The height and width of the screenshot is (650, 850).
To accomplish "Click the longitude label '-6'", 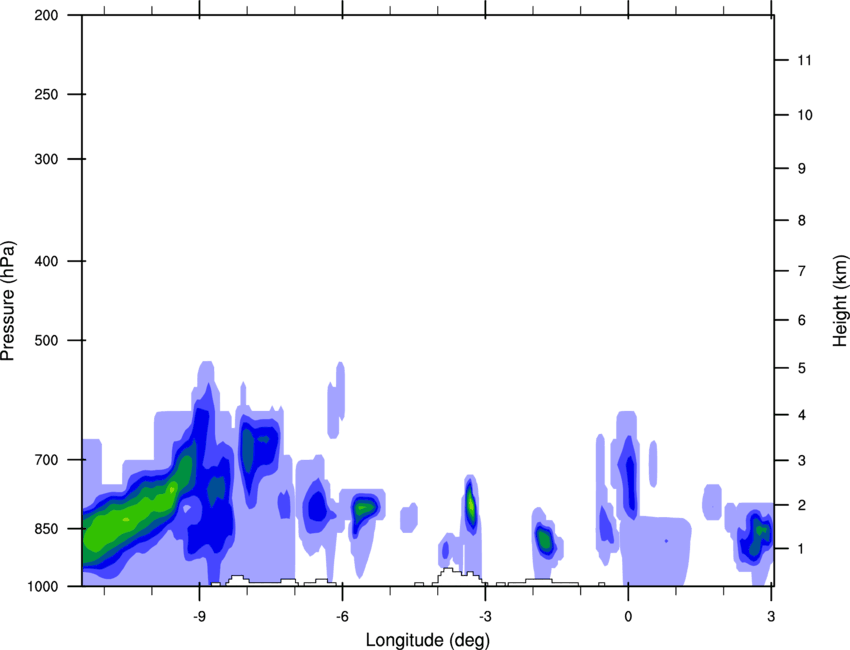I will [x=342, y=617].
